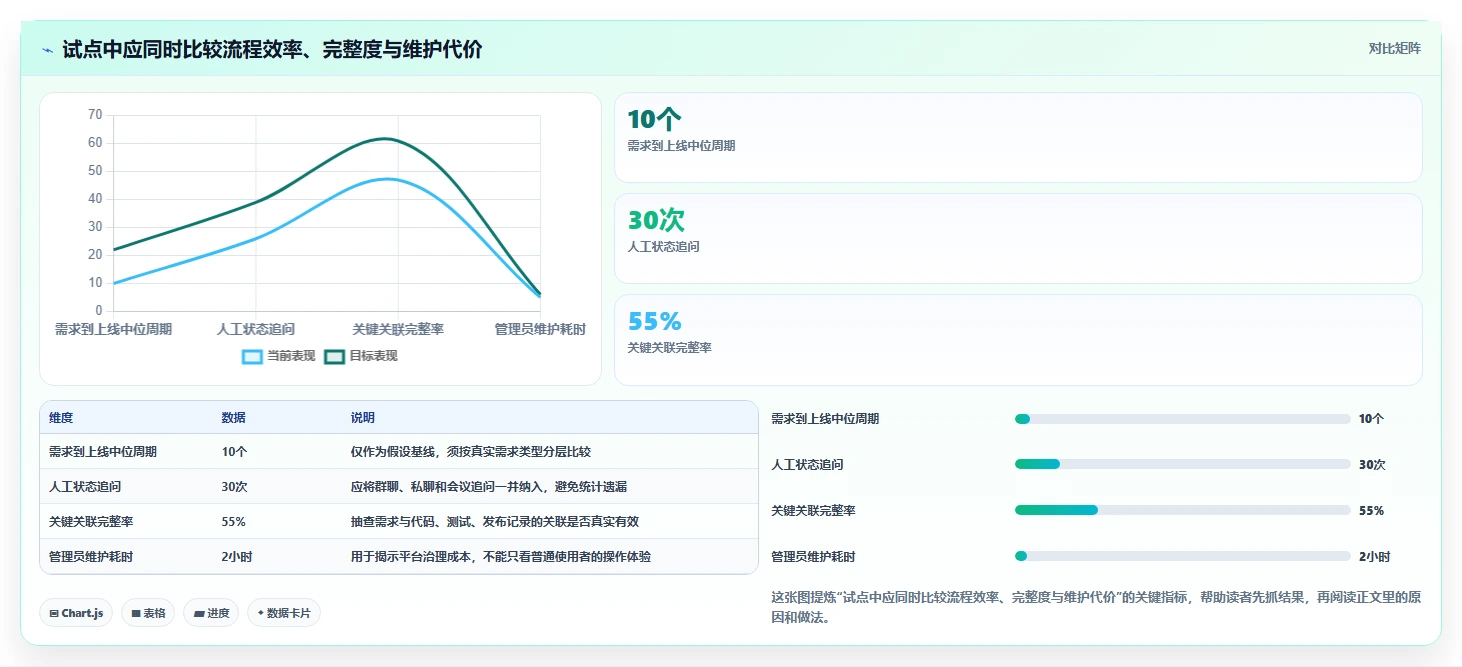The image size is (1462, 667).
Task: Click the lightning icon beside the title
Action: [47, 50]
